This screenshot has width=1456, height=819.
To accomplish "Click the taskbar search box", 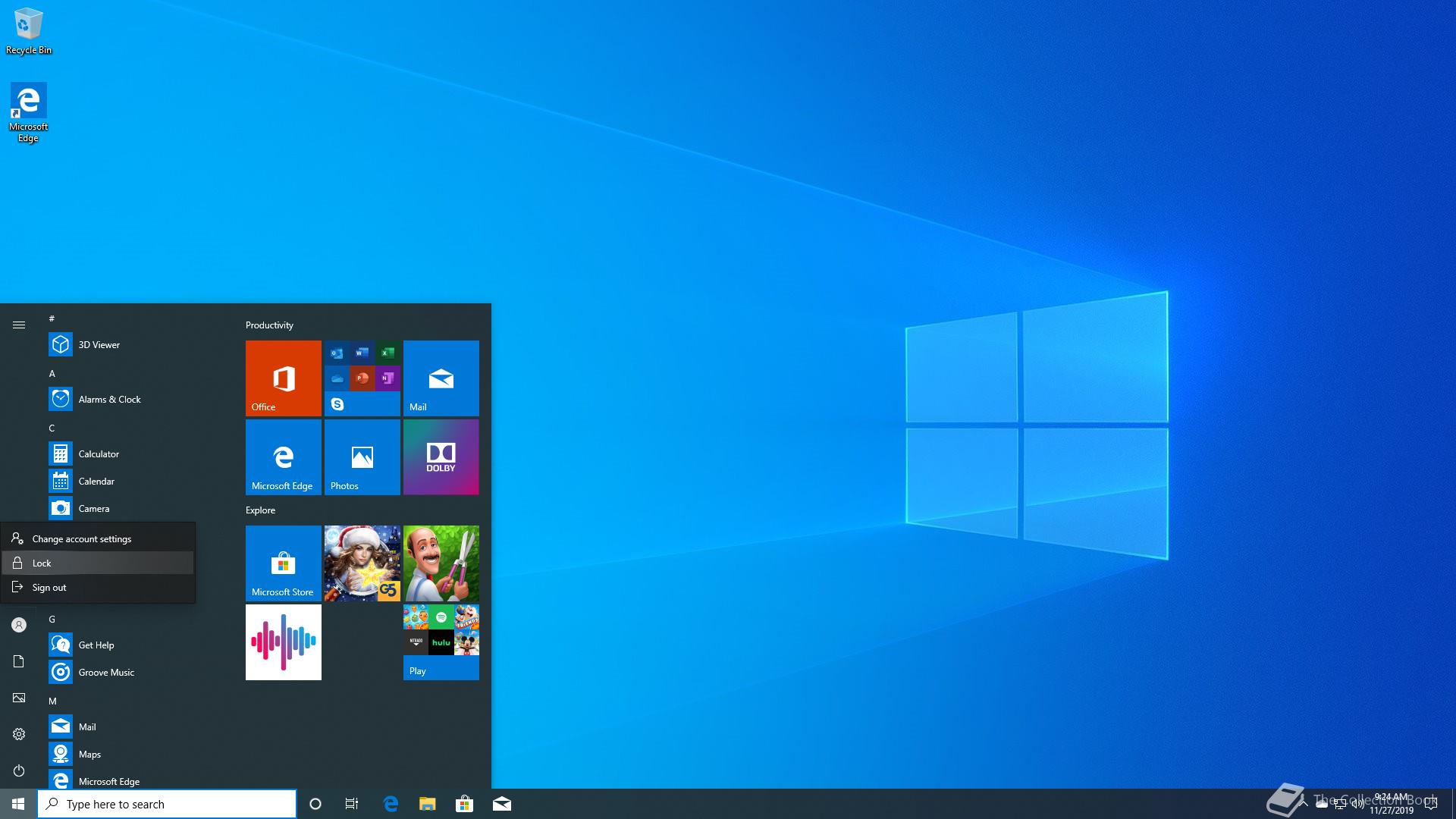I will coord(167,804).
